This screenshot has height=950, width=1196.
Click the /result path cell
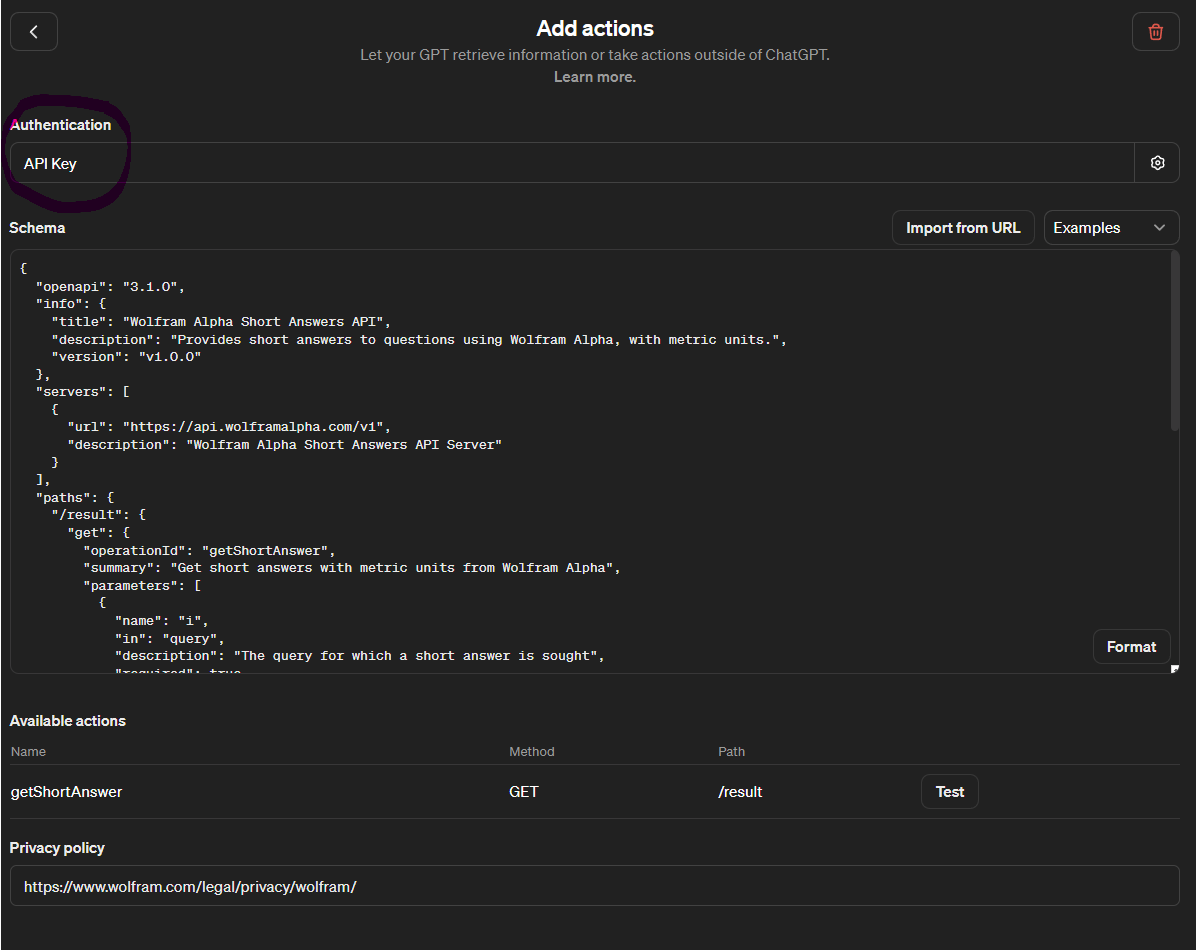pos(740,791)
